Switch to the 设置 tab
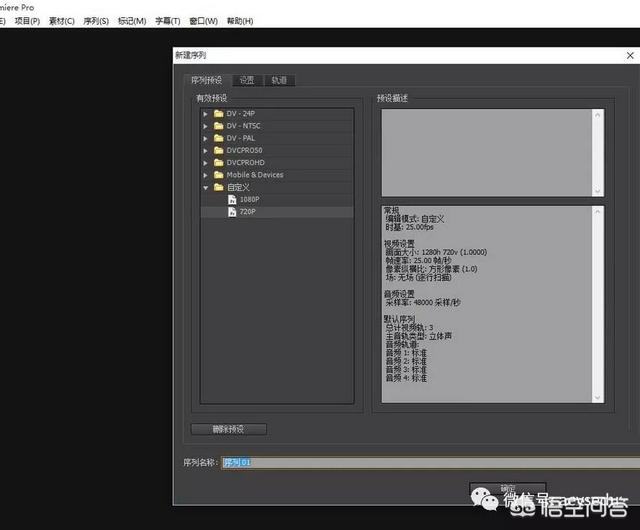640x530 pixels. pos(247,80)
